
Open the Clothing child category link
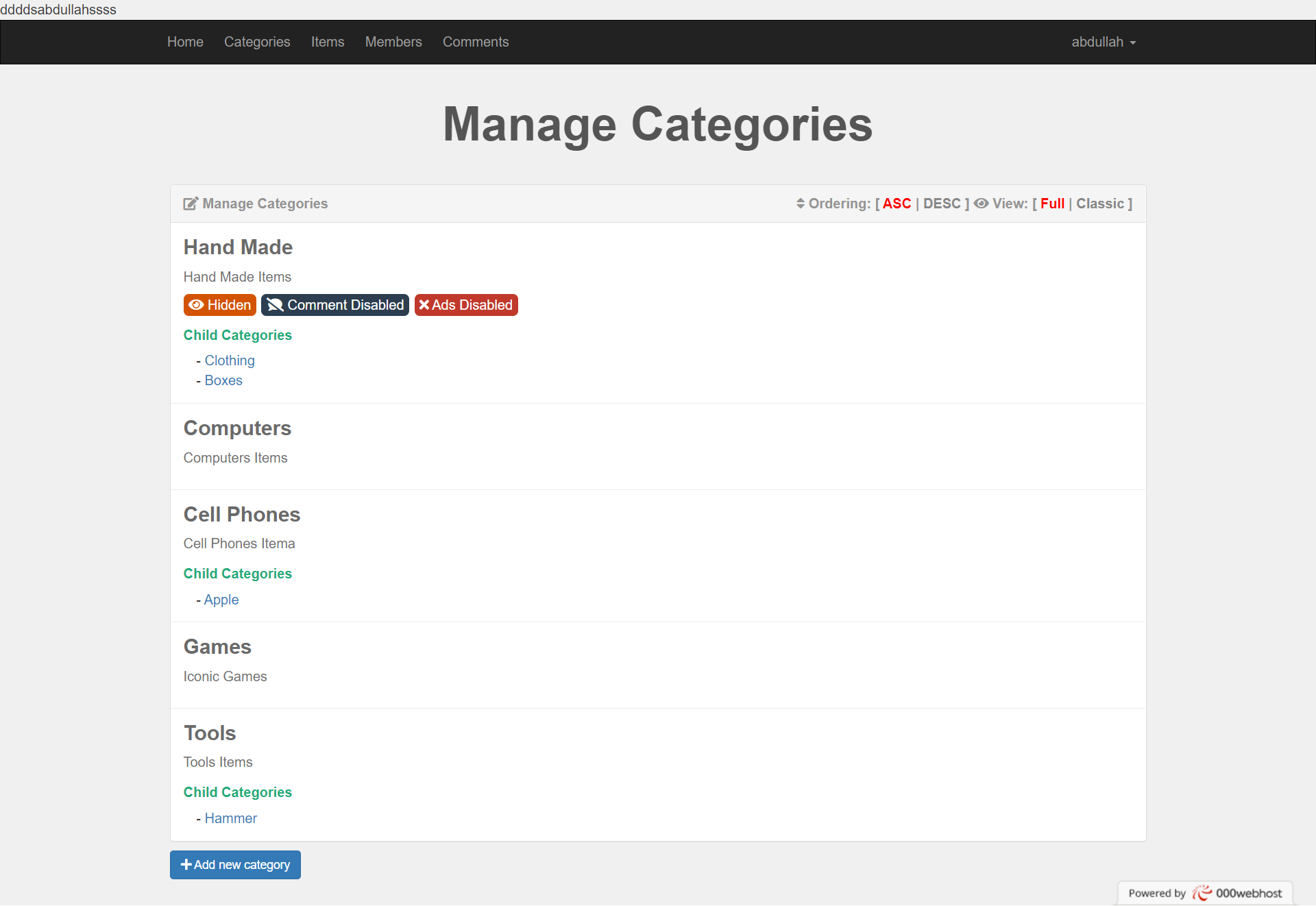[x=230, y=360]
